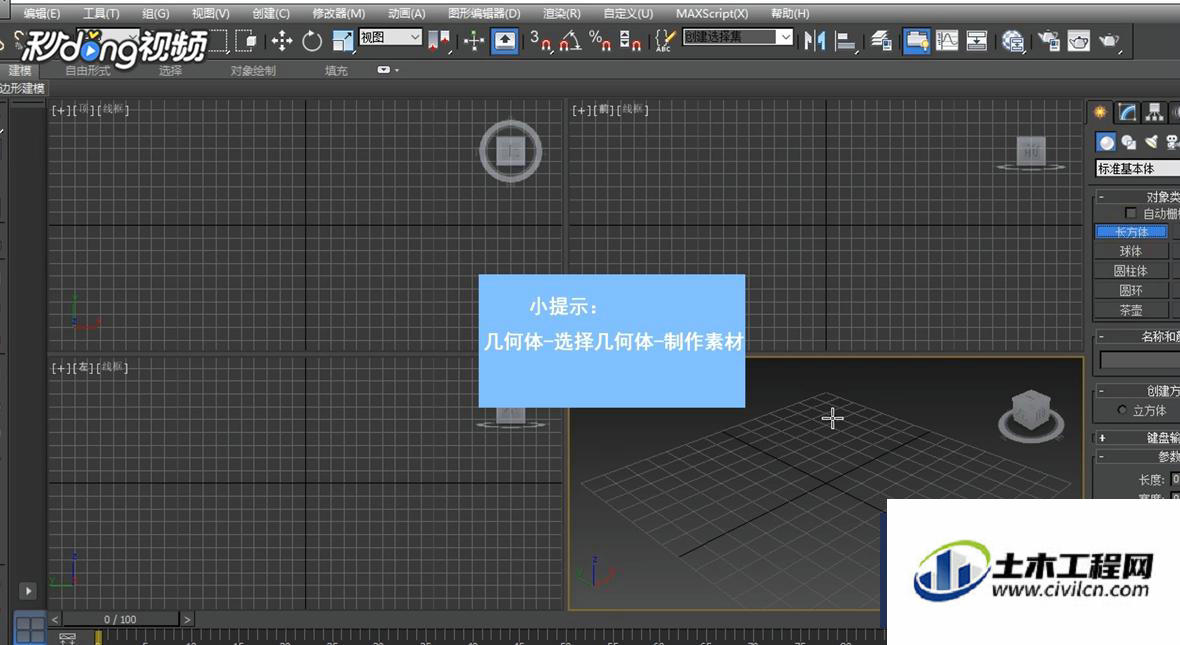Select the Scale tool
This screenshot has width=1180, height=645.
[343, 41]
